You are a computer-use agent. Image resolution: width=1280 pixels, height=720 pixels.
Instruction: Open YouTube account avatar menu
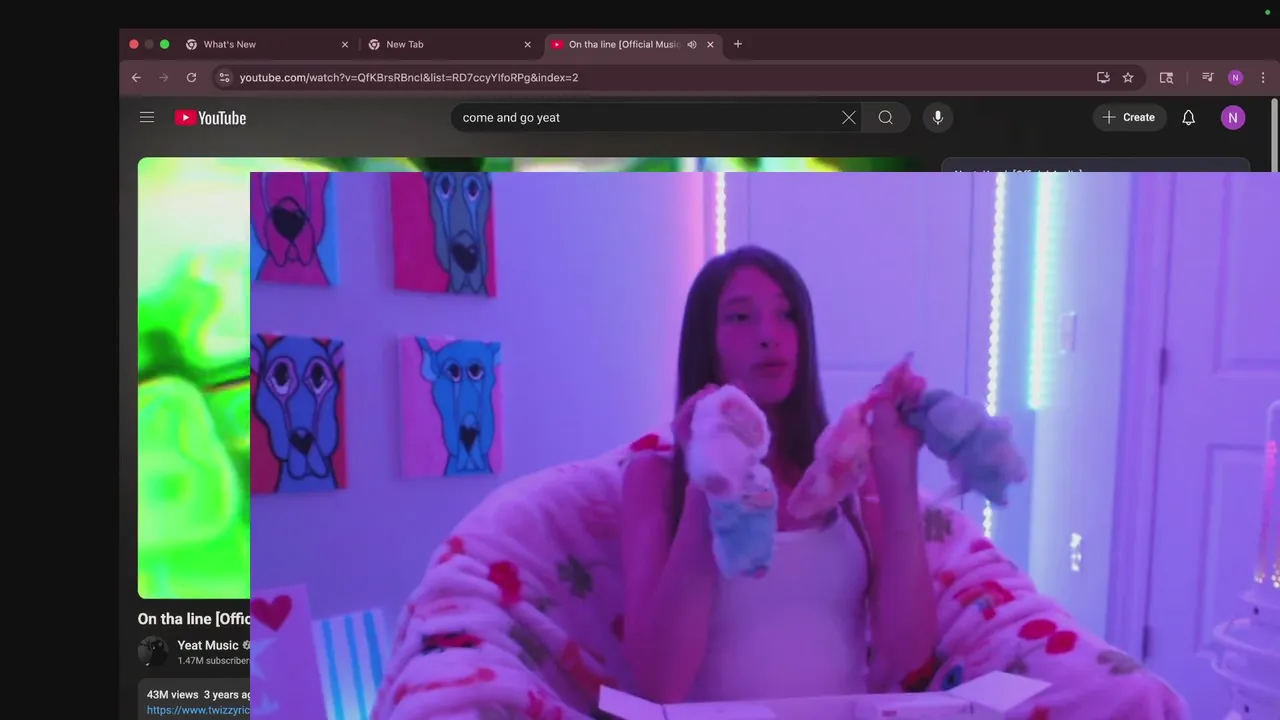pyautogui.click(x=1233, y=117)
